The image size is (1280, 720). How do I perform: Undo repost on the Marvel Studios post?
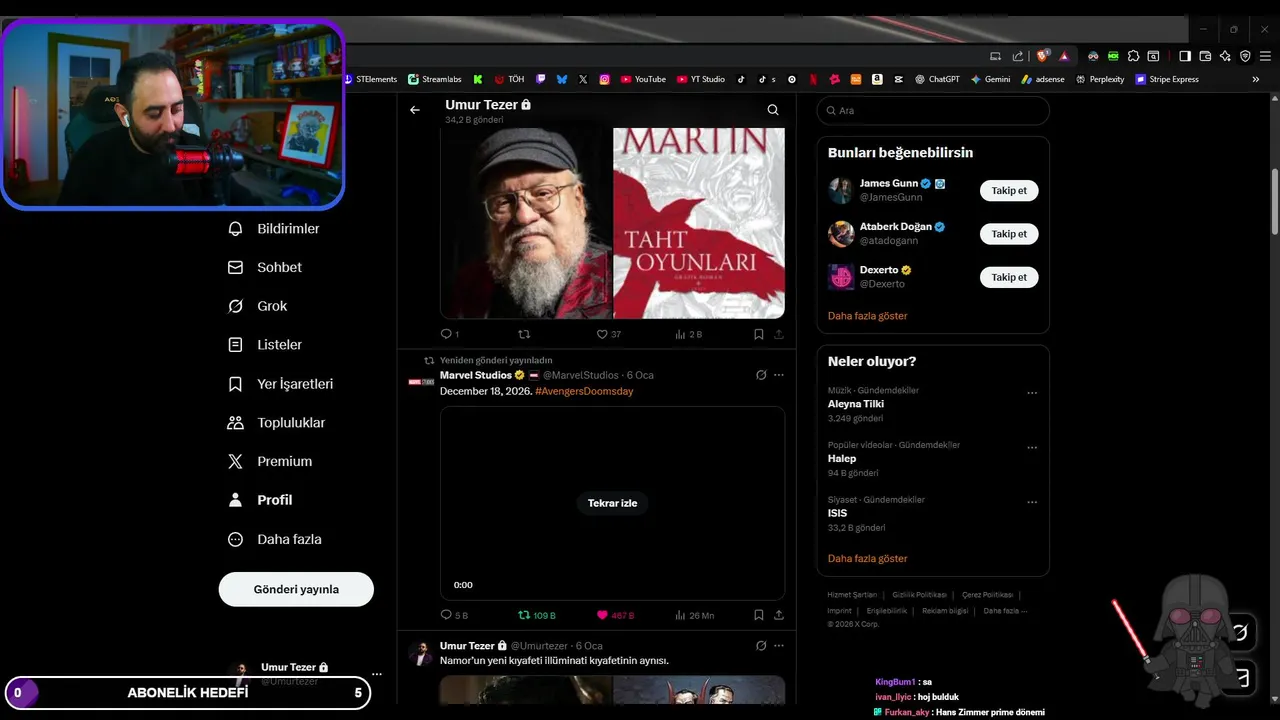pyautogui.click(x=536, y=615)
